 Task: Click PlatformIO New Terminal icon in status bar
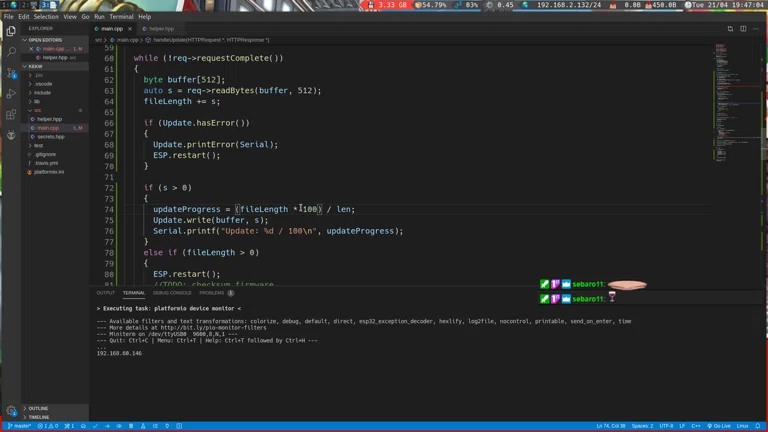click(x=179, y=426)
